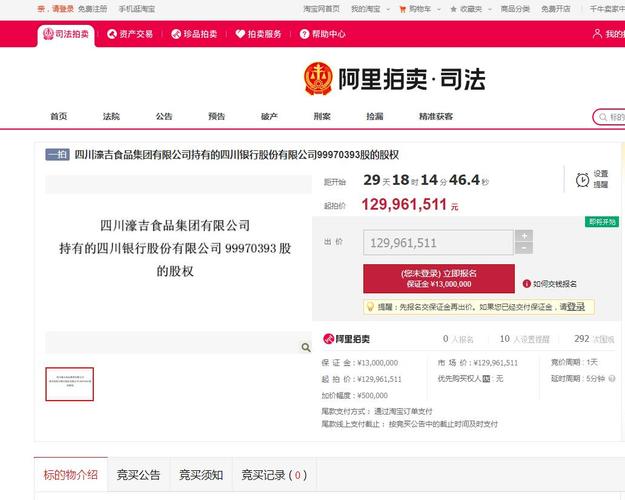Image resolution: width=625 pixels, height=500 pixels.
Task: Click the alarm clock reminder icon
Action: (x=582, y=180)
